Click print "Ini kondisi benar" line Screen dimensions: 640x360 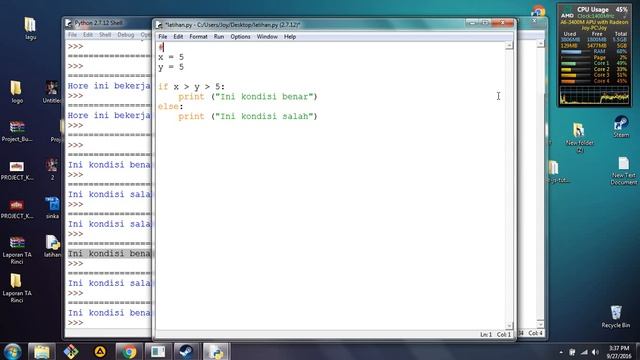tap(248, 97)
